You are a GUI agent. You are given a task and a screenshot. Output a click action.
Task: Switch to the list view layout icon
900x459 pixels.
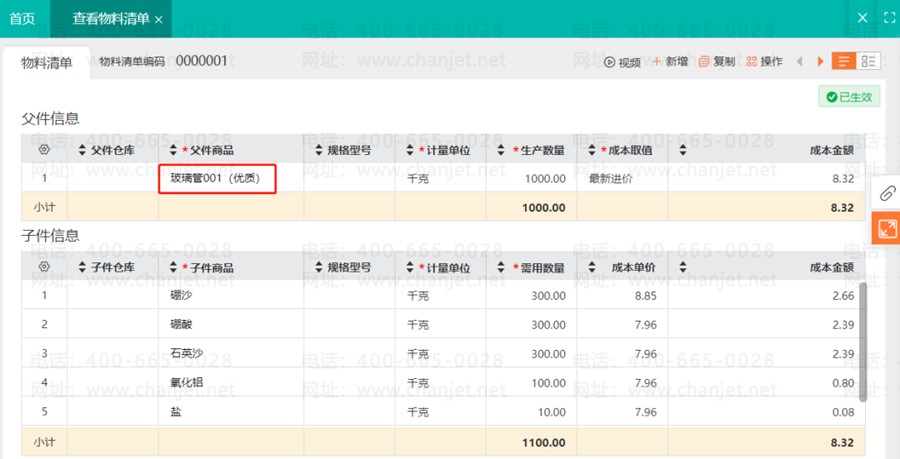(844, 61)
